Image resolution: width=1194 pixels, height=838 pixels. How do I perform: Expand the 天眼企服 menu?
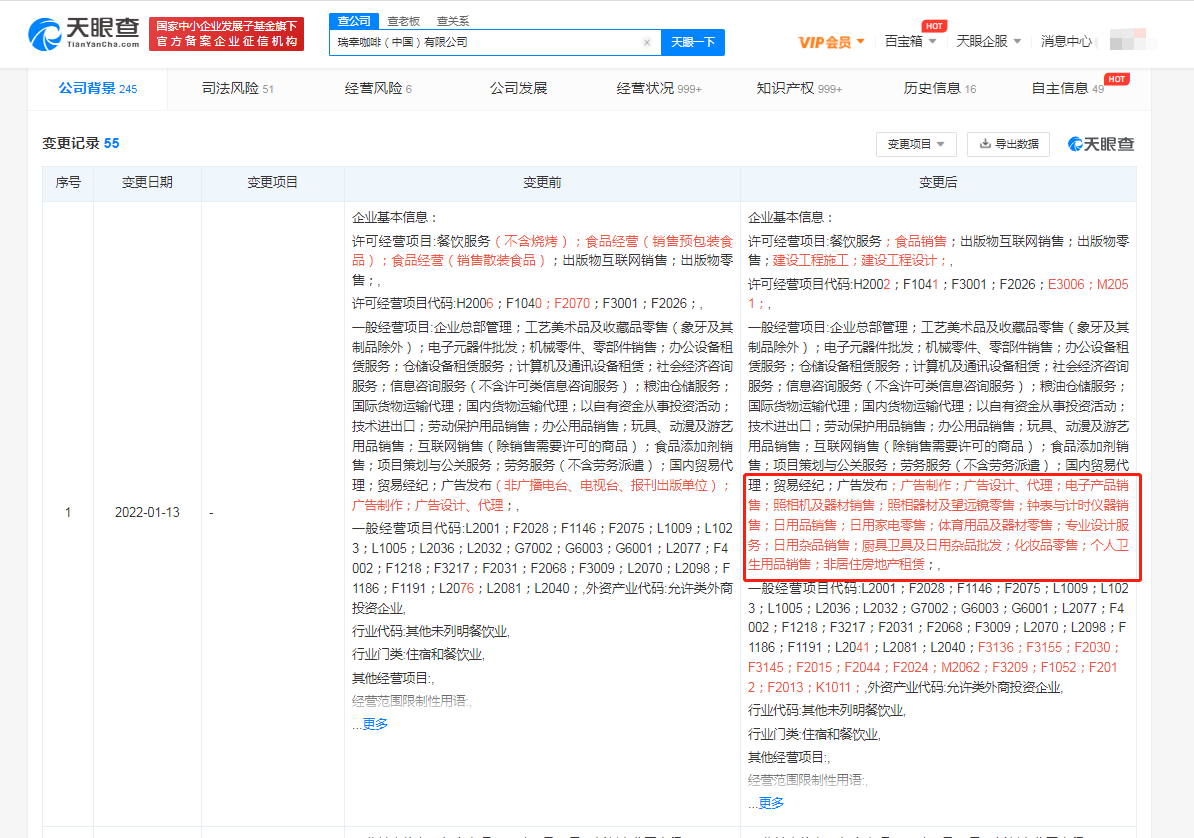pyautogui.click(x=988, y=41)
